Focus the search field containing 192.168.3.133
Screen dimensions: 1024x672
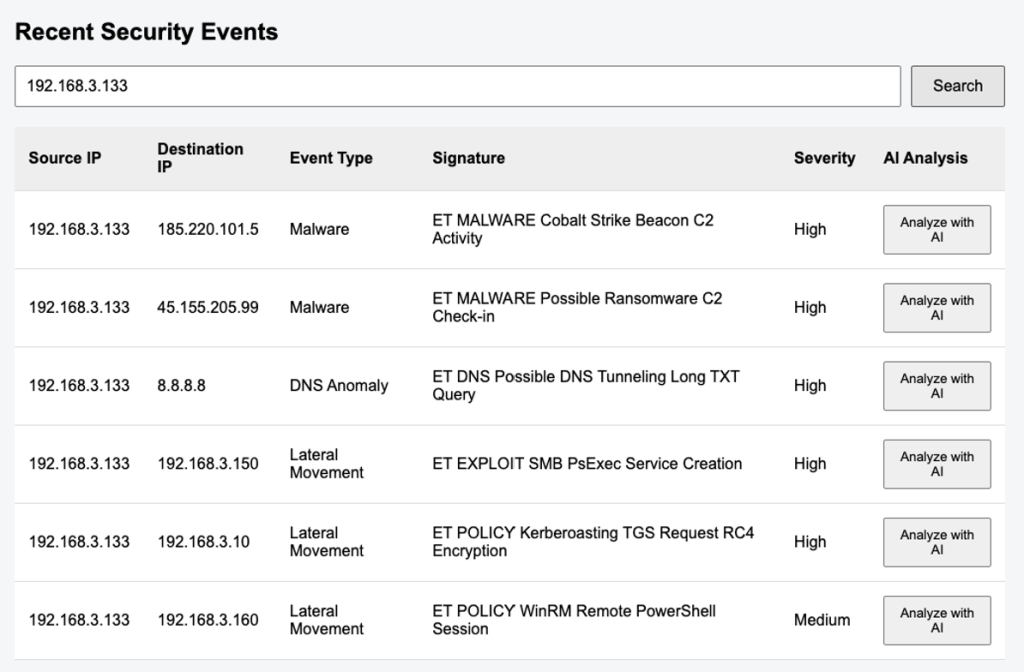tap(457, 86)
